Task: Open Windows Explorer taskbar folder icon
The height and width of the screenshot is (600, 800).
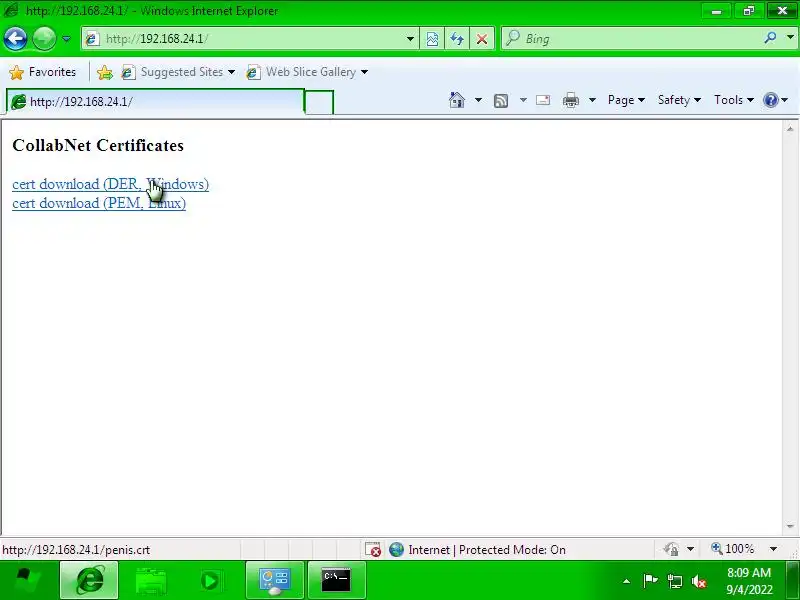Action: pos(150,580)
